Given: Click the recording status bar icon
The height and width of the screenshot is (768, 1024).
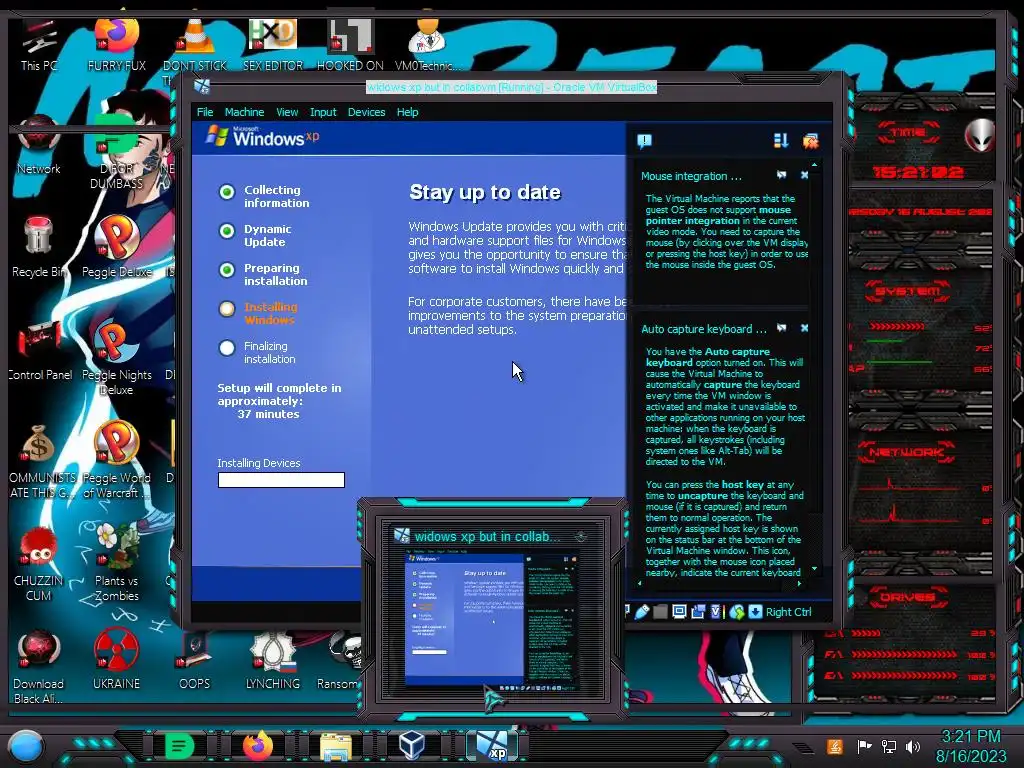Looking at the screenshot, I should tap(698, 612).
